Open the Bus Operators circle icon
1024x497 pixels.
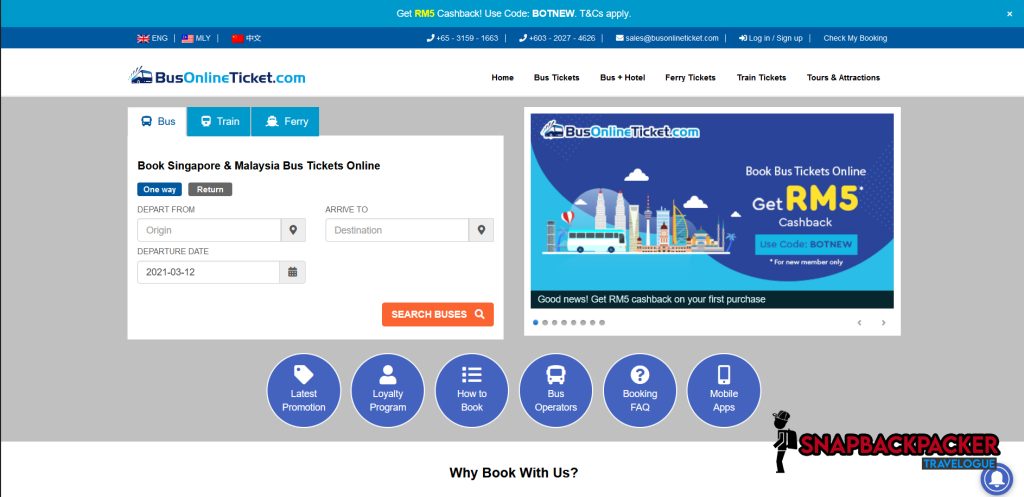click(556, 391)
